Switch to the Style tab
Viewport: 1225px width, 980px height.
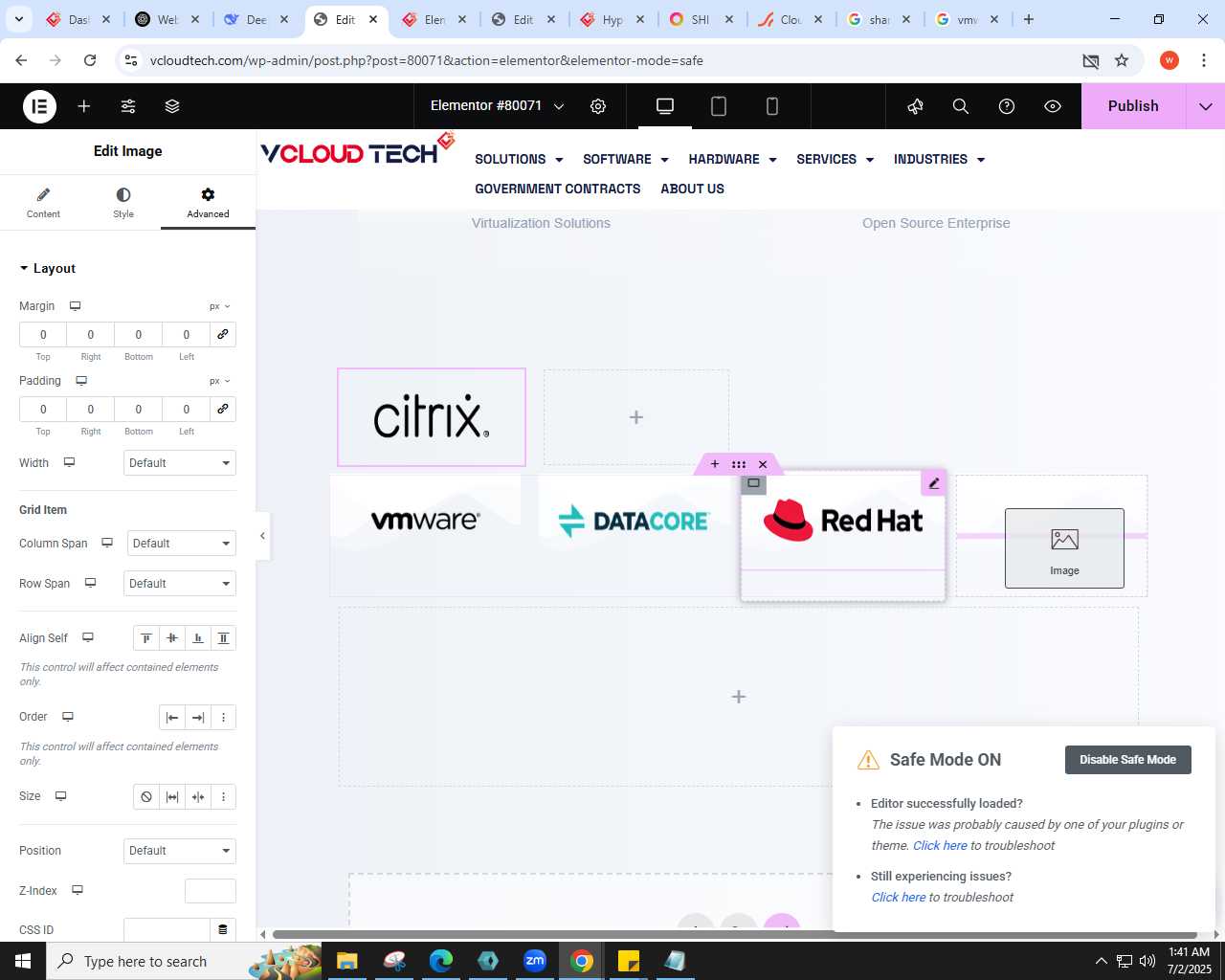point(123,203)
